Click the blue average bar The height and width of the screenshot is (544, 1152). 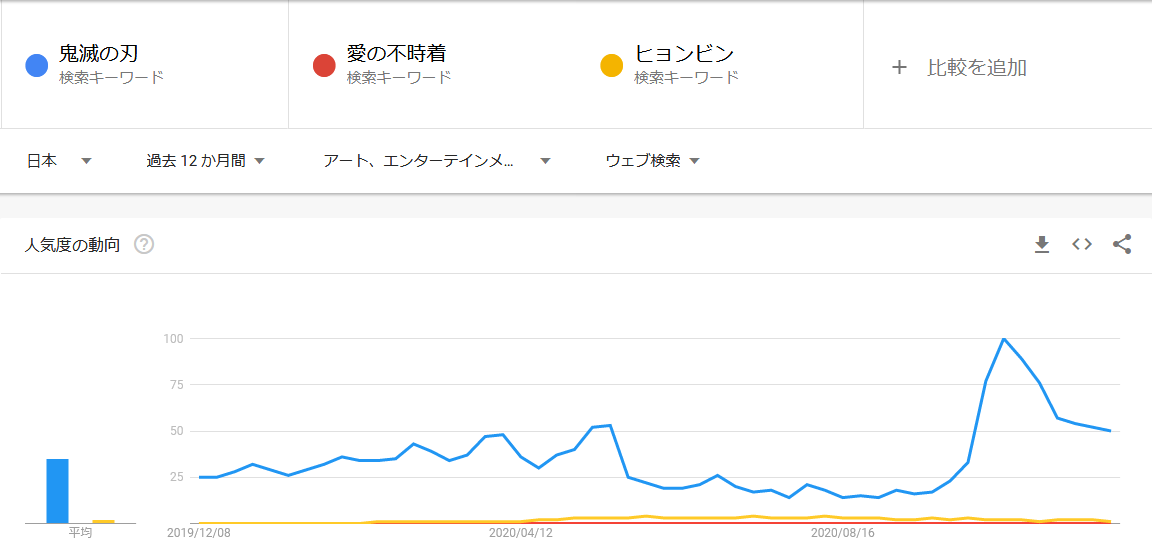click(x=57, y=491)
